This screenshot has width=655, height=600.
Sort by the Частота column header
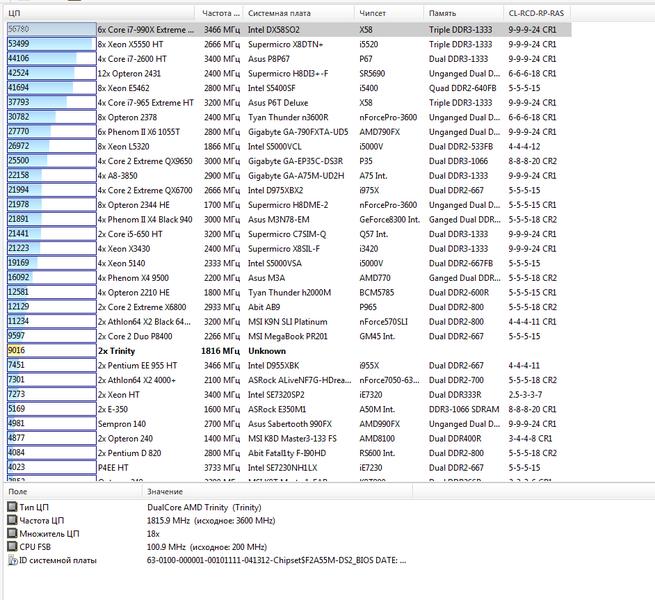pyautogui.click(x=219, y=13)
